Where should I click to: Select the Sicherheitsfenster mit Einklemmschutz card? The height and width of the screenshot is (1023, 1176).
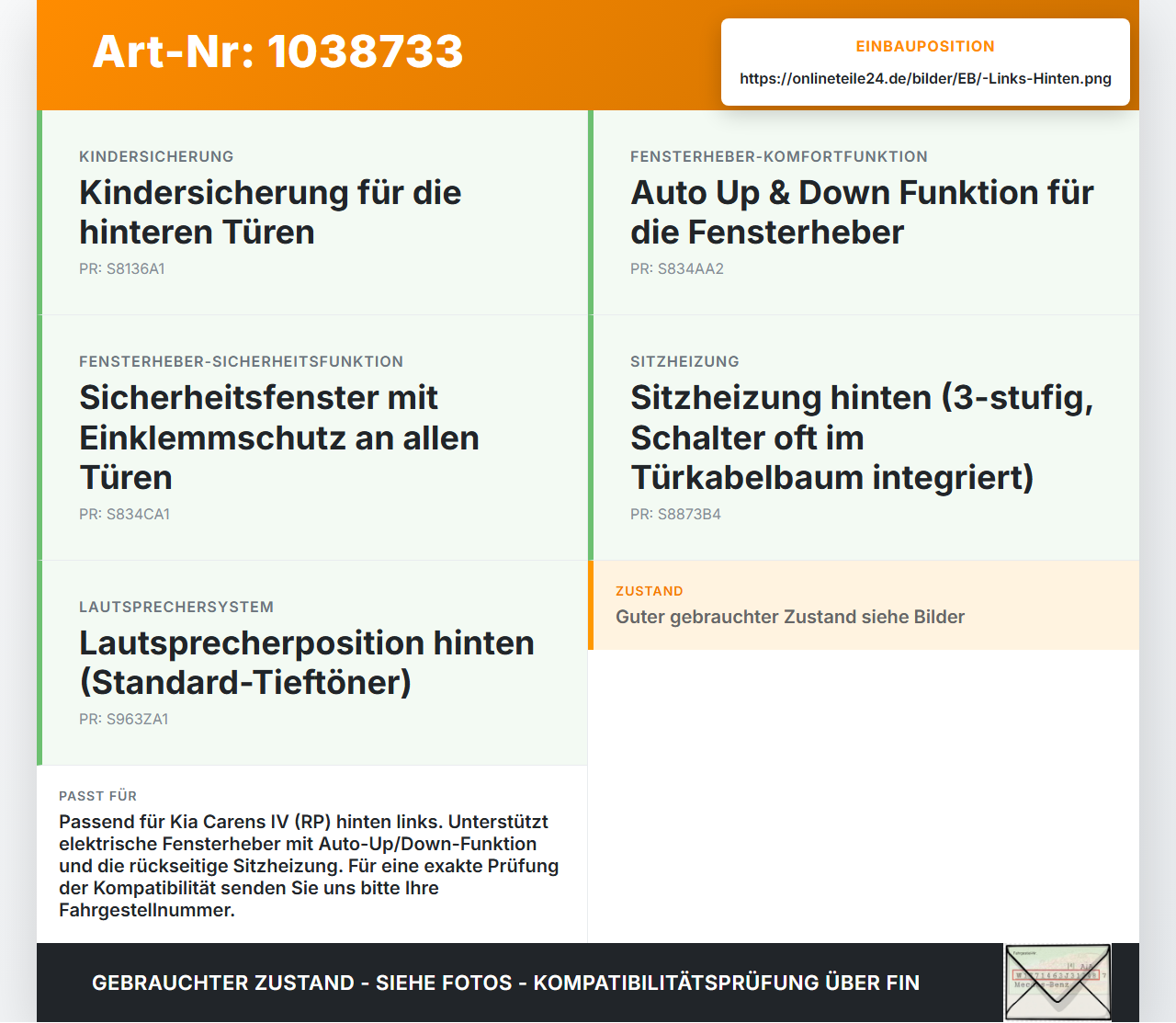[312, 438]
